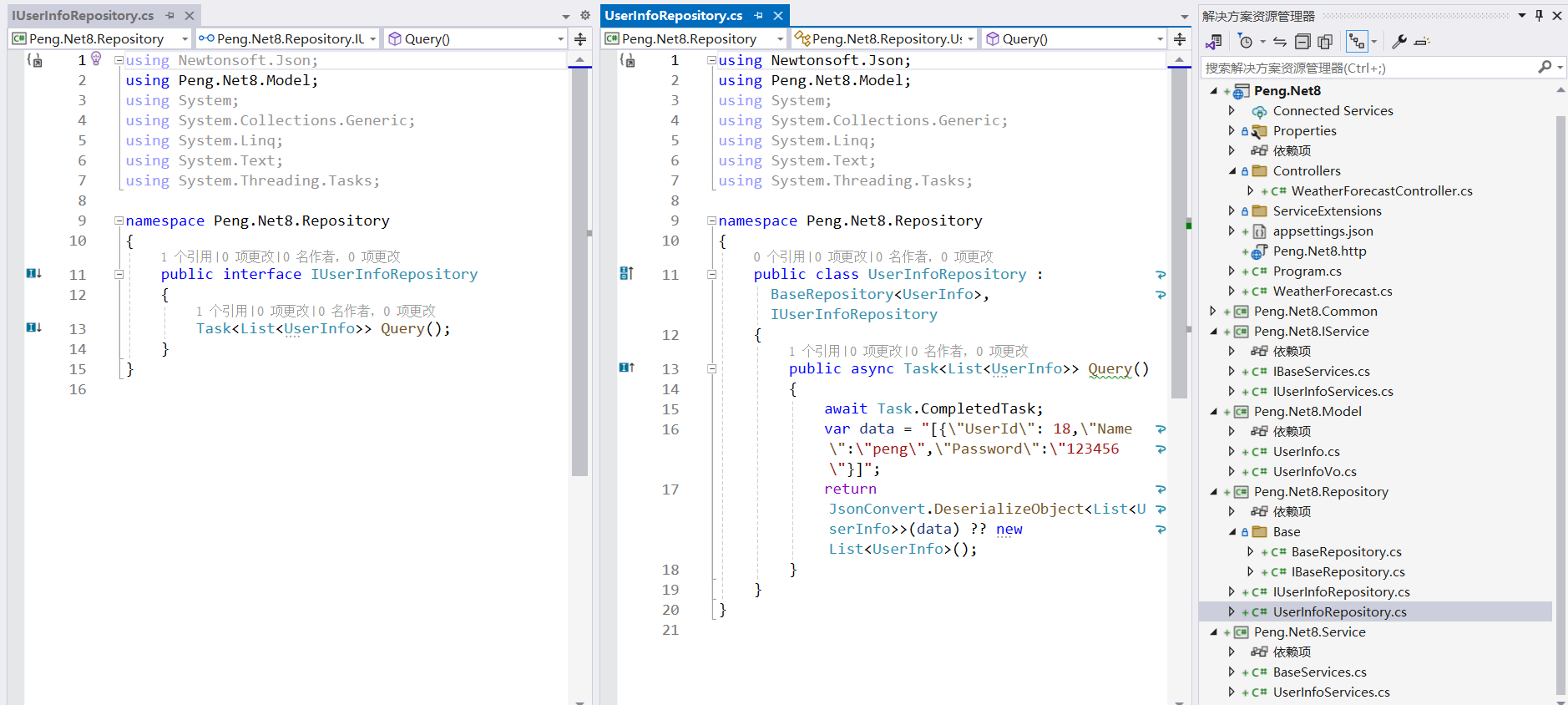
Task: Click the lightbulb quick action on line 1
Action: (x=96, y=58)
